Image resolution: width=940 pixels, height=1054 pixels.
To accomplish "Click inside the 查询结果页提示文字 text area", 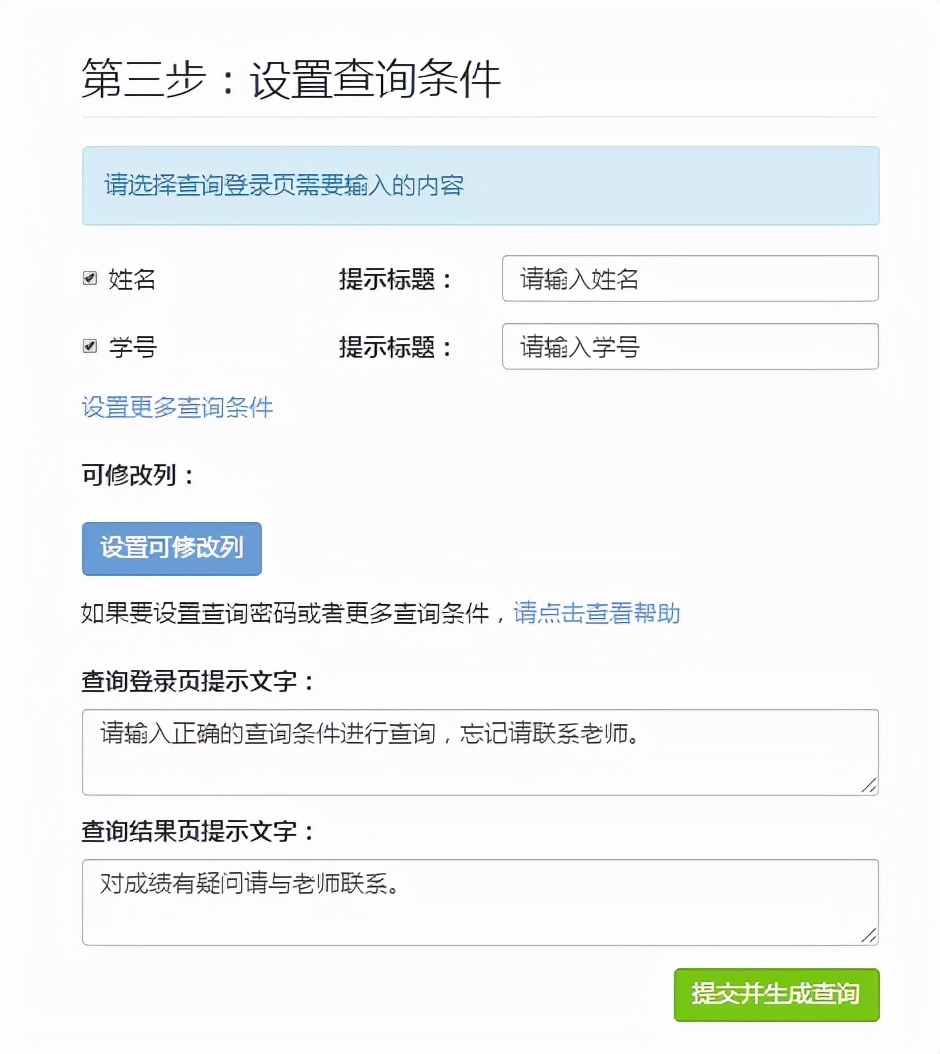I will coord(480,902).
